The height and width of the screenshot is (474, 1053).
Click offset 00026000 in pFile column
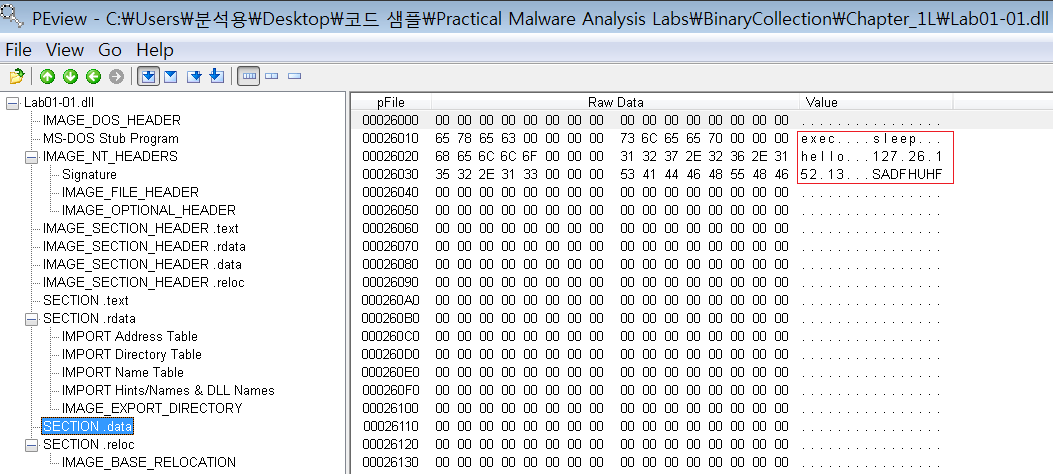point(390,121)
